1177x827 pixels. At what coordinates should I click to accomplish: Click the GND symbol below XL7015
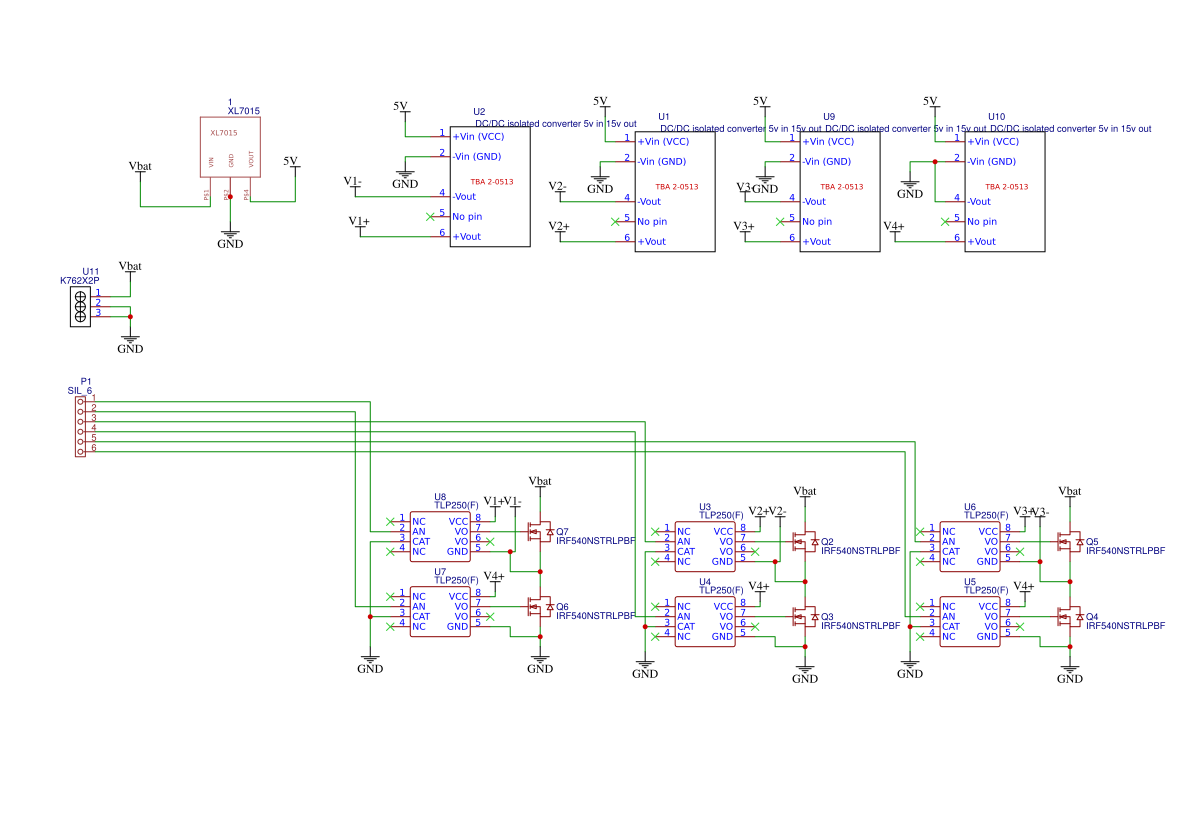tap(230, 239)
